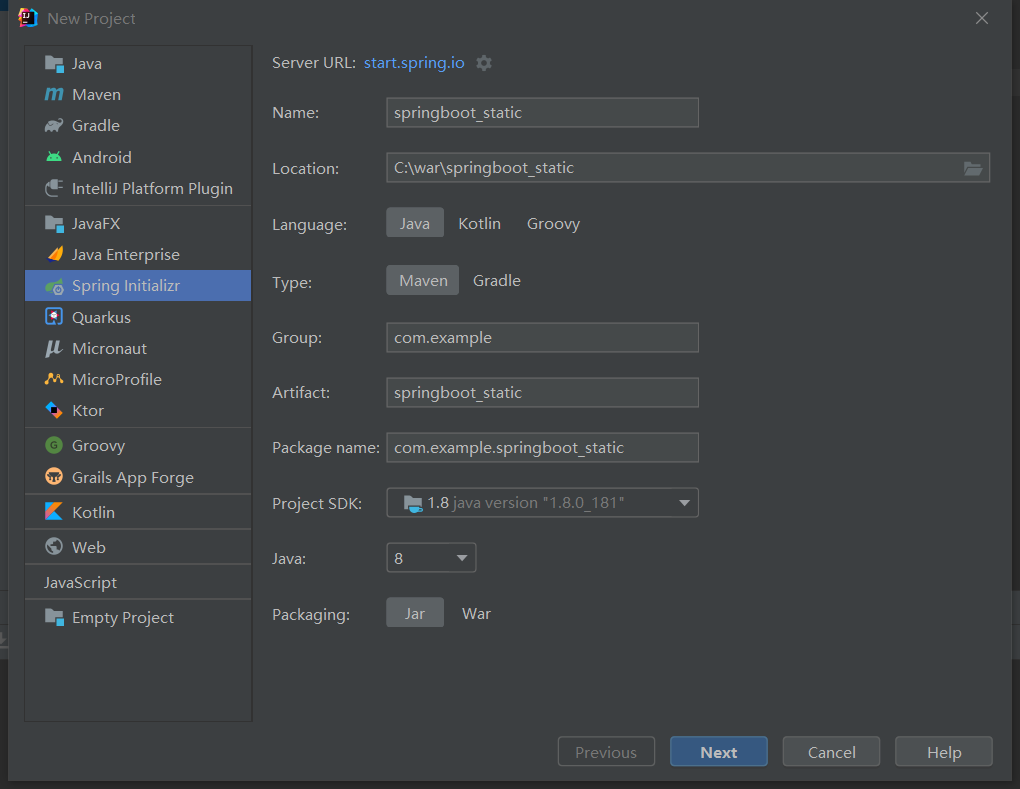This screenshot has width=1020, height=789.
Task: Open the Java version dropdown
Action: [431, 558]
